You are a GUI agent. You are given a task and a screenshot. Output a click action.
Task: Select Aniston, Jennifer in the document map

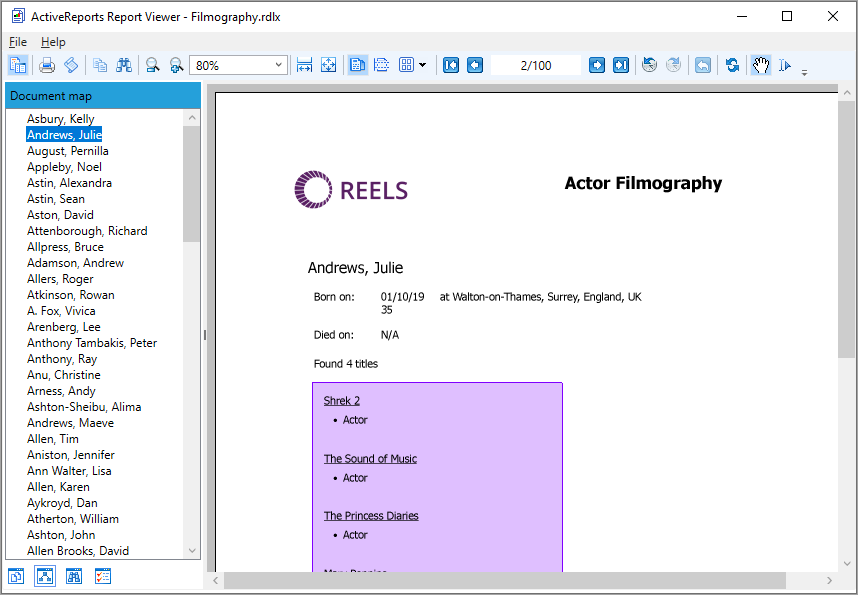[x=71, y=454]
